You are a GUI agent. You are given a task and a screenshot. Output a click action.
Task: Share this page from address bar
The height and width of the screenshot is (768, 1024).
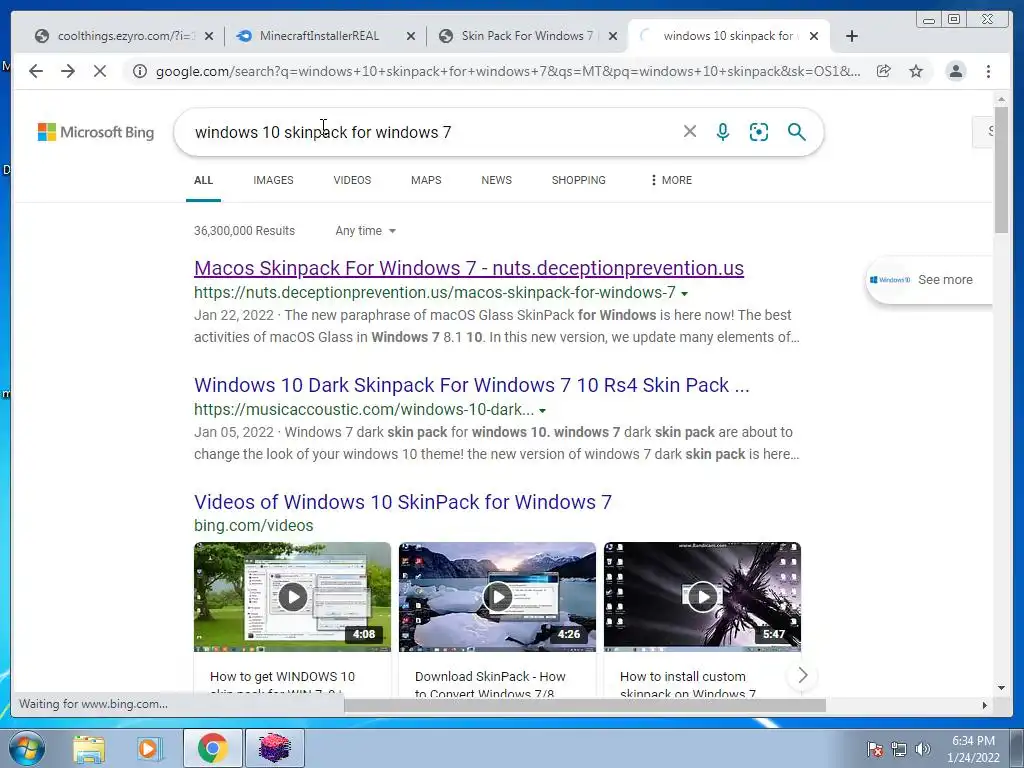pyautogui.click(x=884, y=71)
